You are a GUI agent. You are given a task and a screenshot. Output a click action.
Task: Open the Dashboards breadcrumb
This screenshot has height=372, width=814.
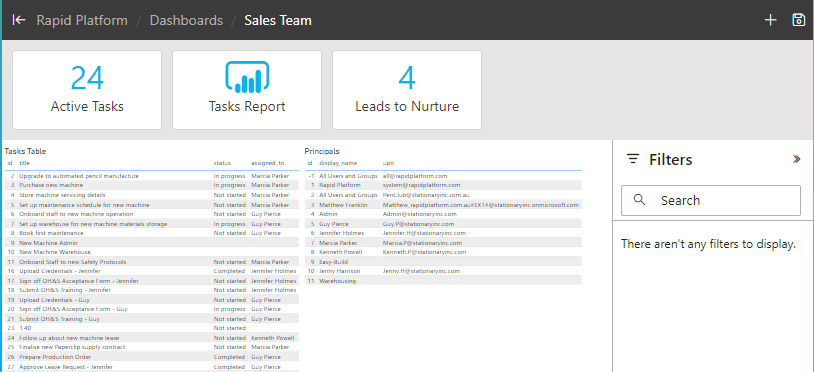pyautogui.click(x=186, y=20)
